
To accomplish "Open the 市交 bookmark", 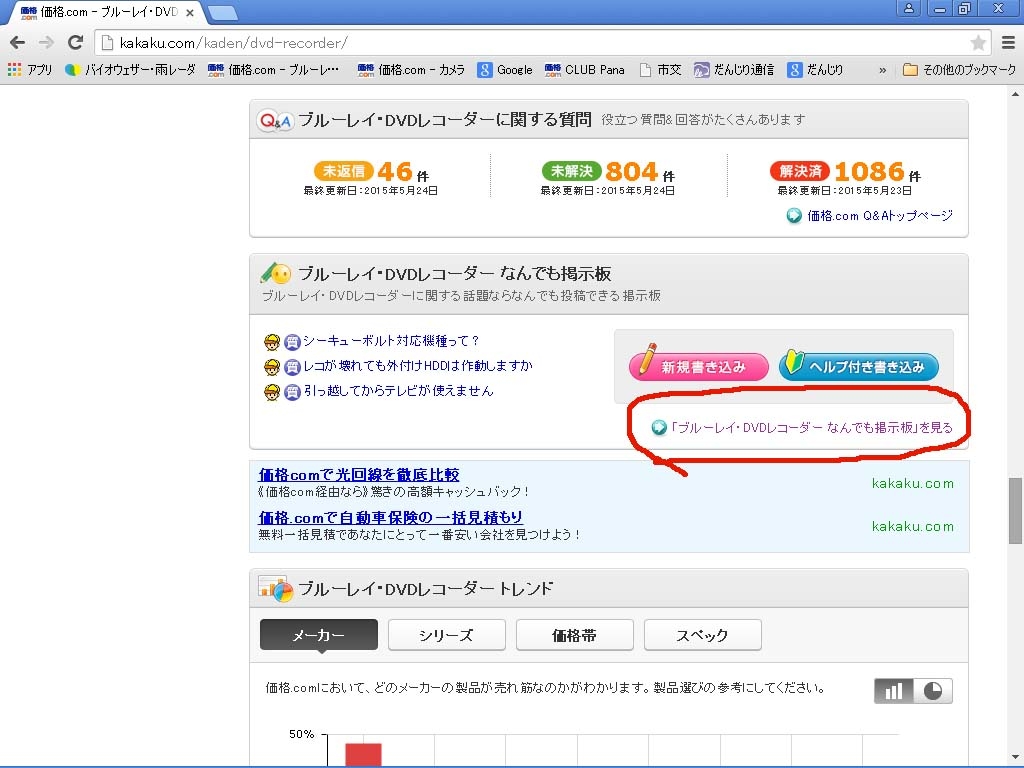I will [x=660, y=69].
